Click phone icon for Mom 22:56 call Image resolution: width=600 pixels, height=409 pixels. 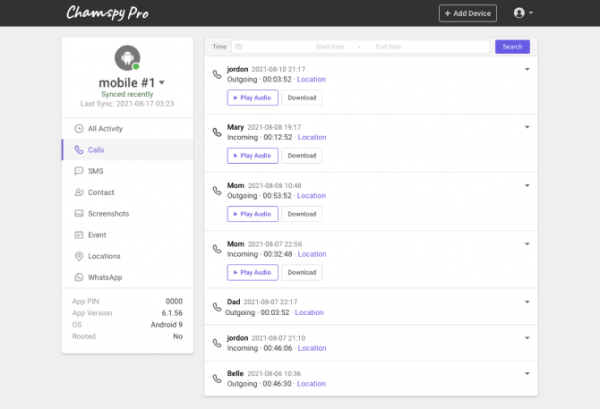(x=217, y=249)
